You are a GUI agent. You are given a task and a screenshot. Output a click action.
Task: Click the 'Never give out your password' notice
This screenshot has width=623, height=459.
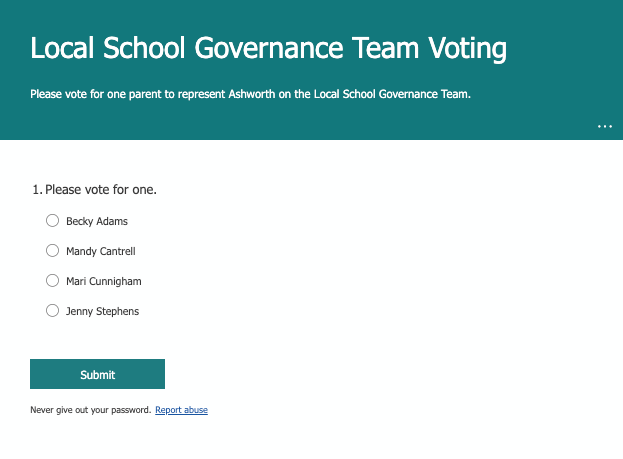coord(90,410)
